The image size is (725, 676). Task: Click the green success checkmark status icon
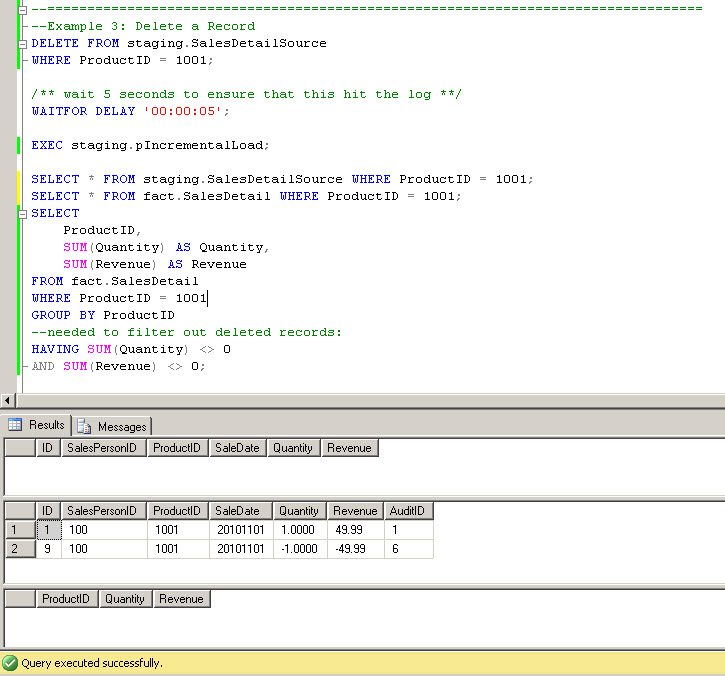tap(10, 663)
